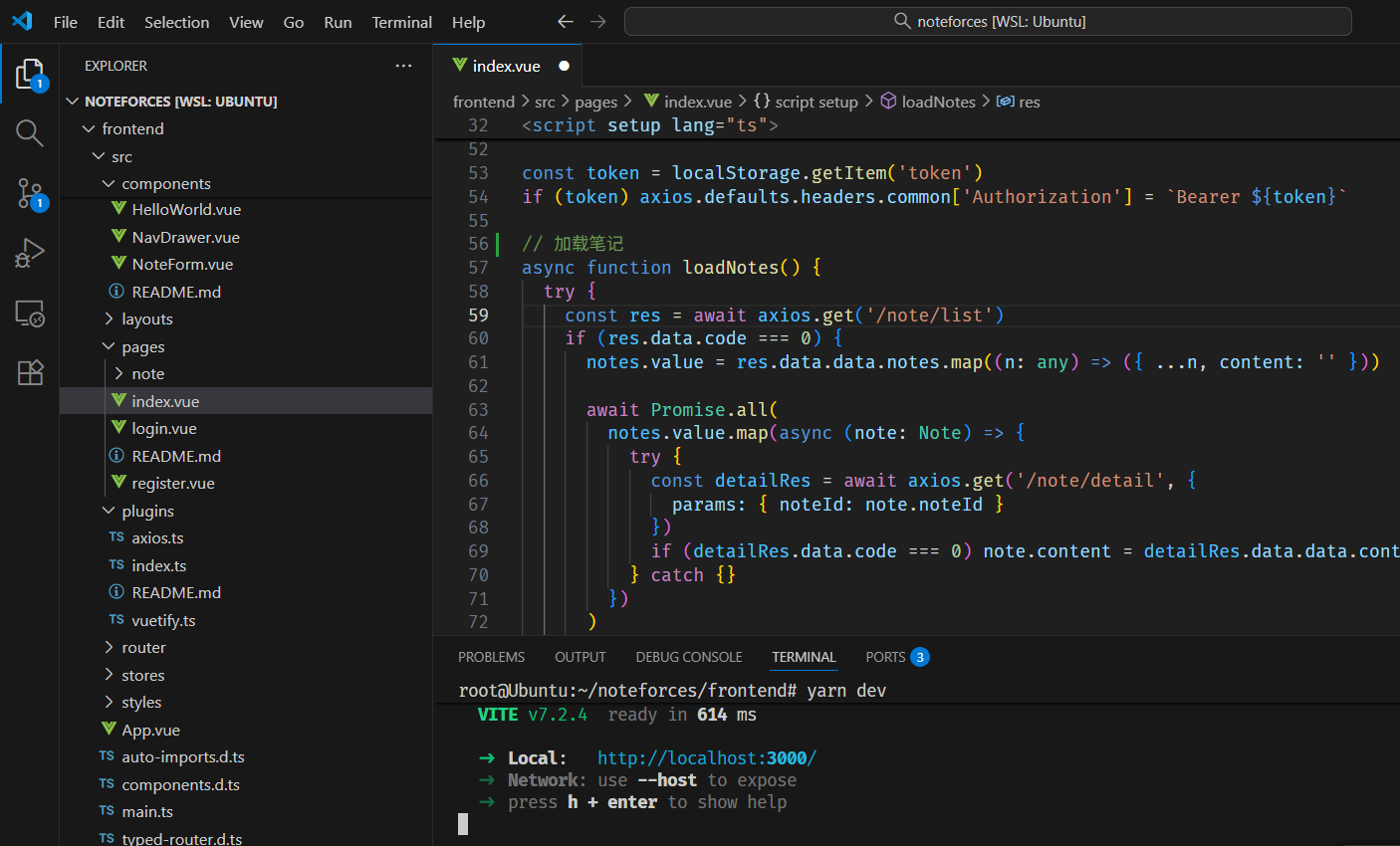Open the Source Control view icon
The height and width of the screenshot is (846, 1400).
tap(30, 193)
